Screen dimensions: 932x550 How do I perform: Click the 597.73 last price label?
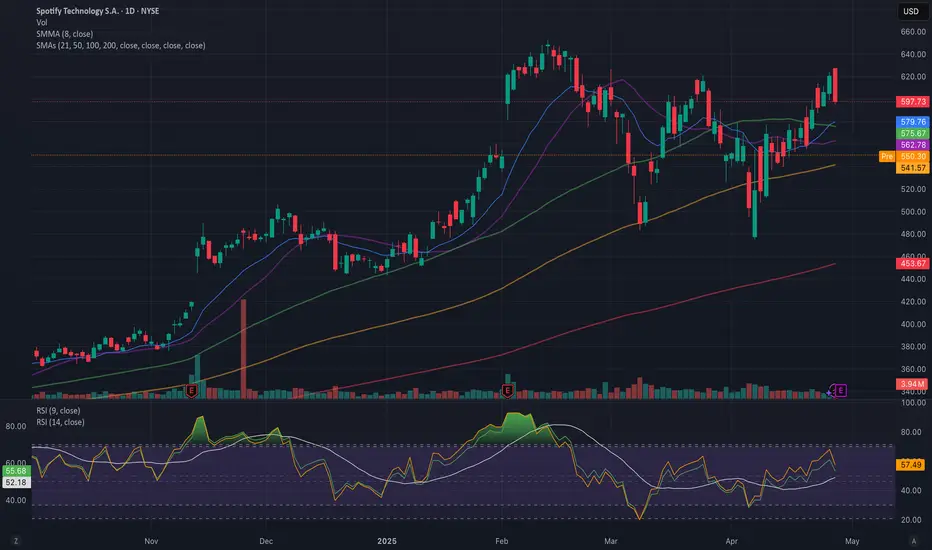912,102
